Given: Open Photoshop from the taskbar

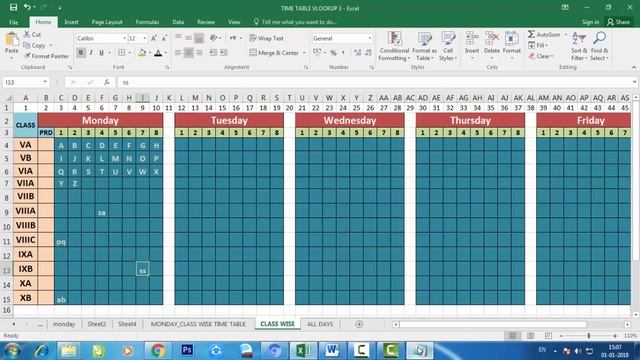Looking at the screenshot, I should pos(187,350).
